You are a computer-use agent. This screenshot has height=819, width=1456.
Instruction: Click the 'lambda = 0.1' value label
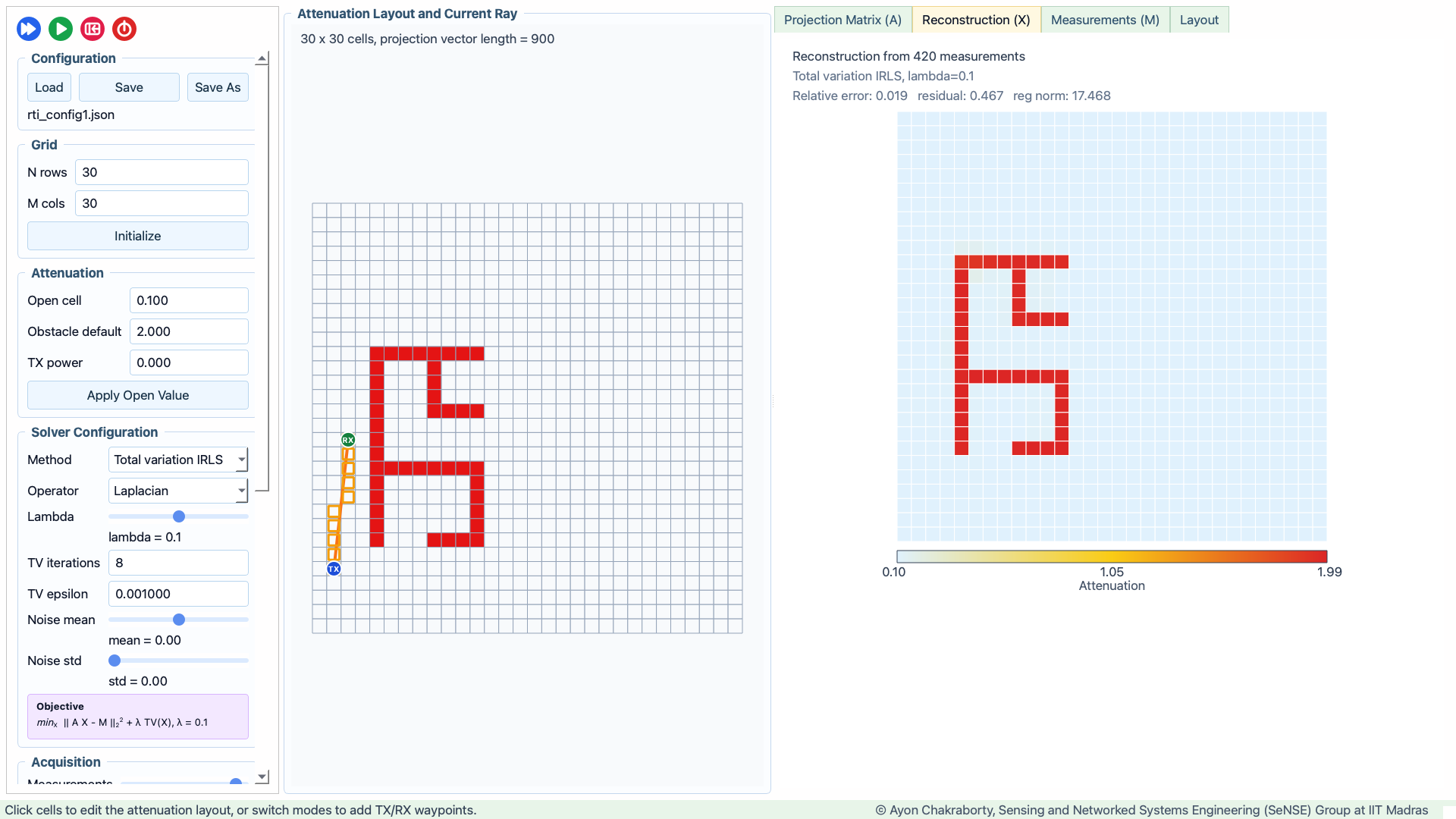coord(145,537)
